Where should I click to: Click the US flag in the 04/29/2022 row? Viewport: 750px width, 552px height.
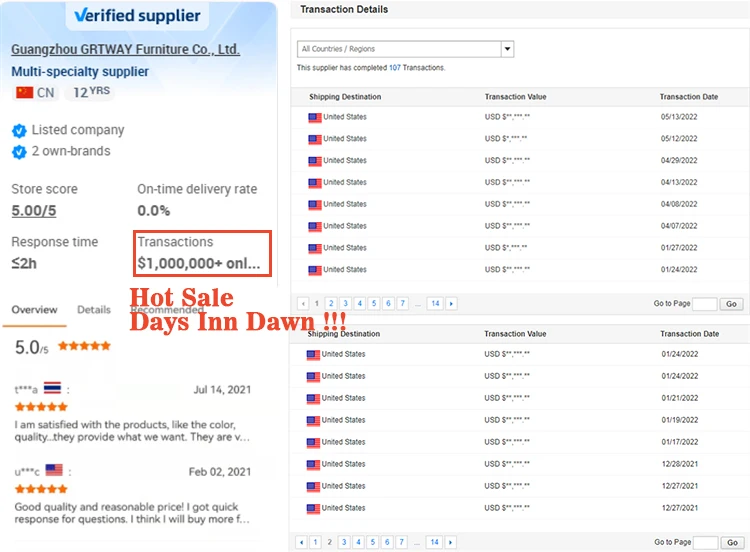pos(315,161)
